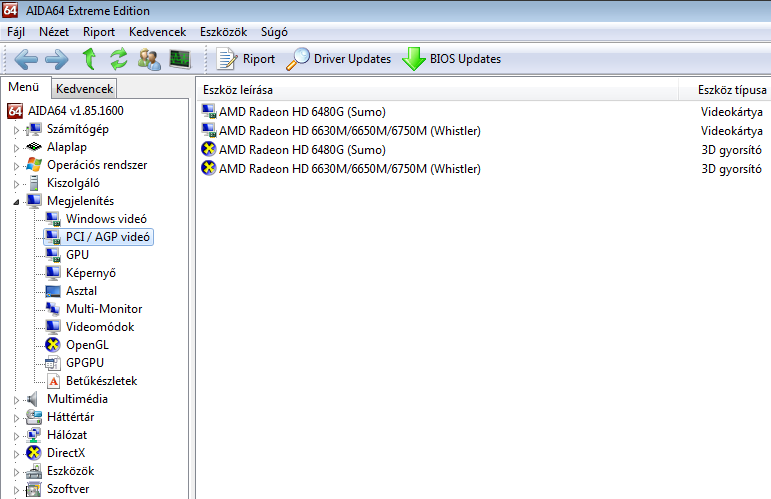The height and width of the screenshot is (499, 771).
Task: Collapse the Megjelenítés tree node
Action: (16, 202)
